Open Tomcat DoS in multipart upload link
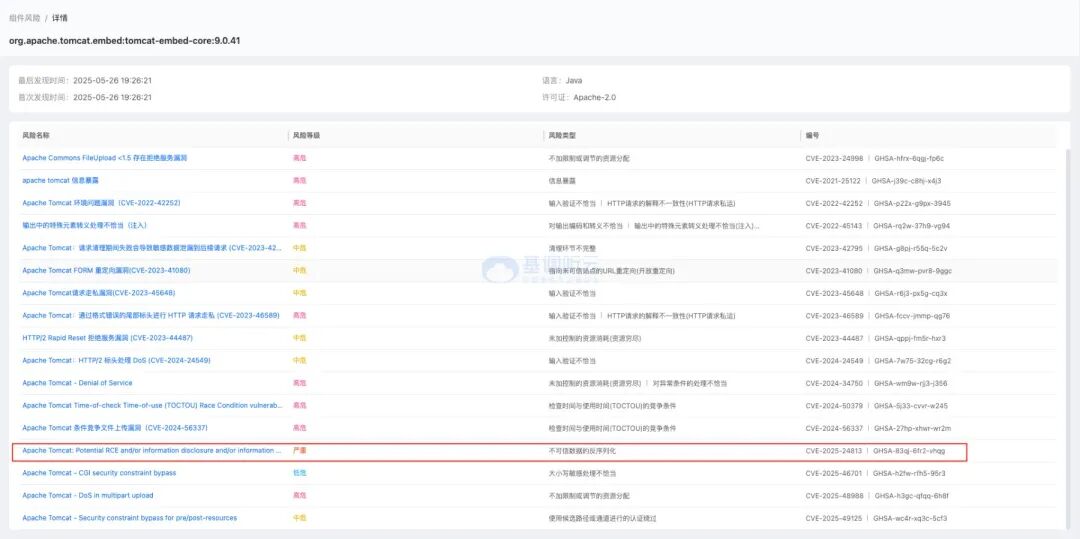The height and width of the screenshot is (539, 1080). pos(88,495)
